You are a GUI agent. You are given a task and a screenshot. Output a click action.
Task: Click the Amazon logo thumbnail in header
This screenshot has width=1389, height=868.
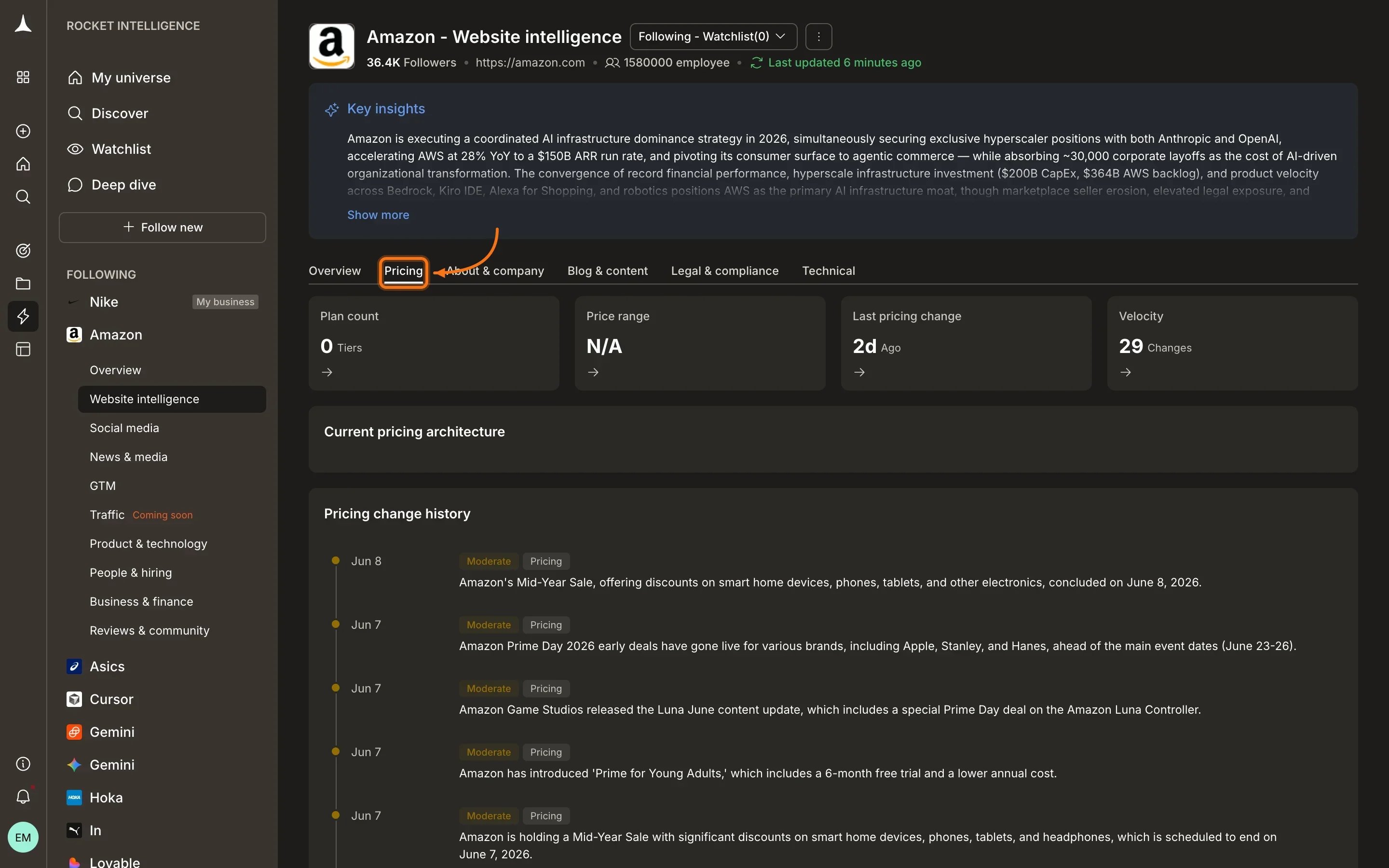(x=332, y=46)
